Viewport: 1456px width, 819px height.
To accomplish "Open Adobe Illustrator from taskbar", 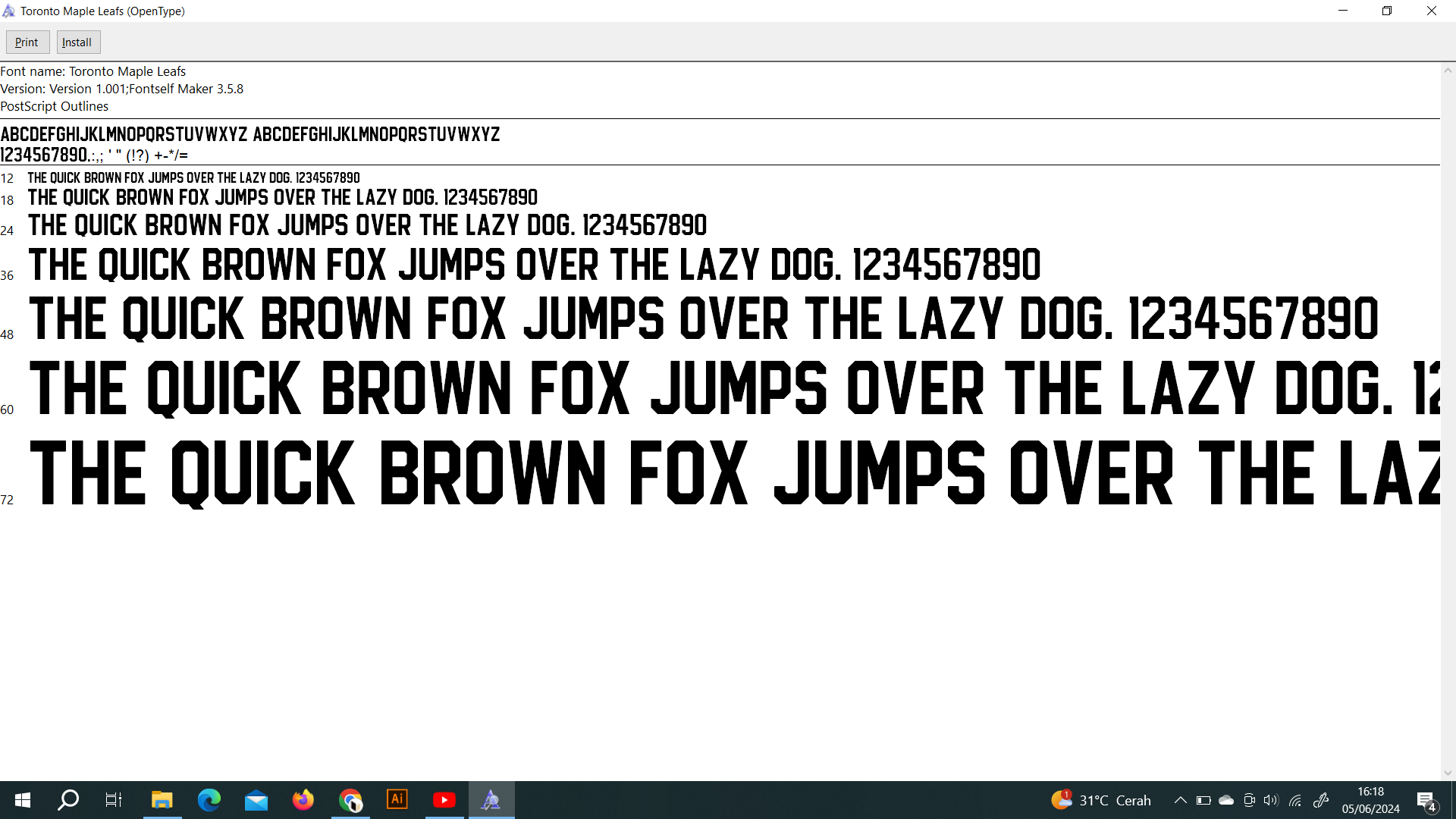I will tap(397, 800).
